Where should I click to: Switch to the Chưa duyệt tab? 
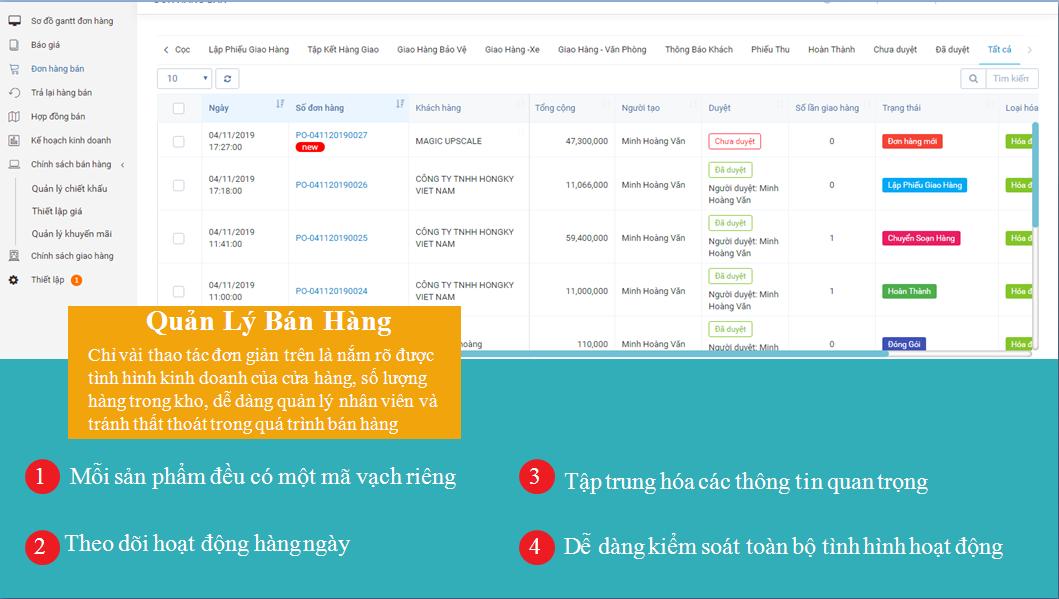(895, 50)
